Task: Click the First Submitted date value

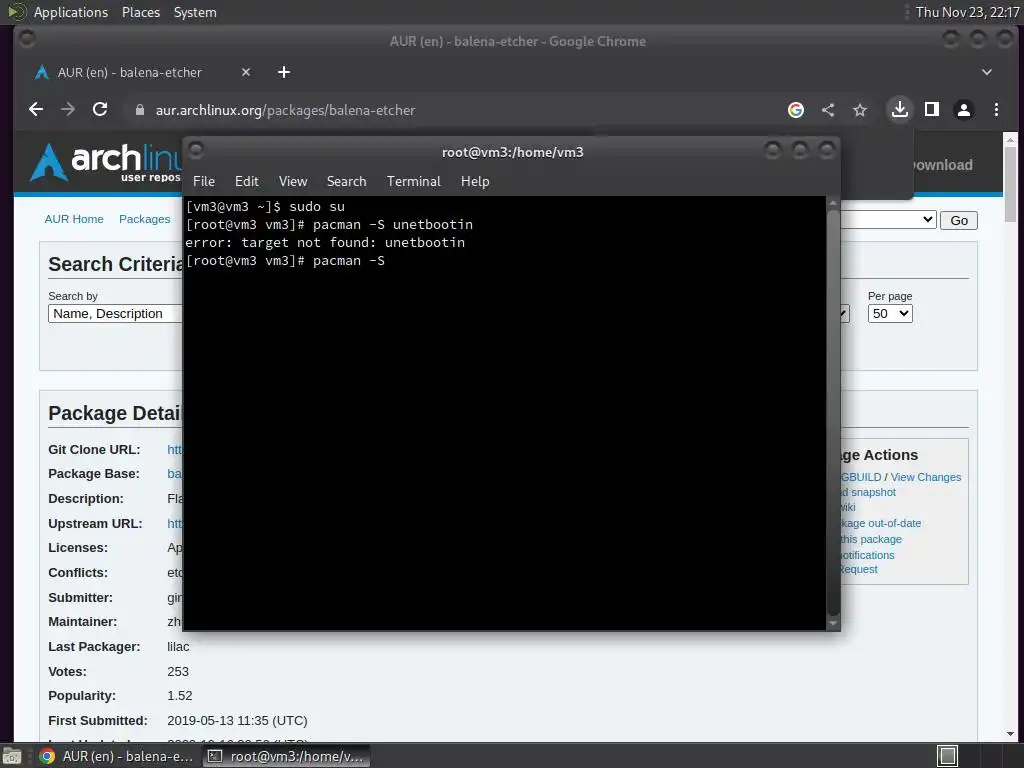Action: pyautogui.click(x=237, y=721)
